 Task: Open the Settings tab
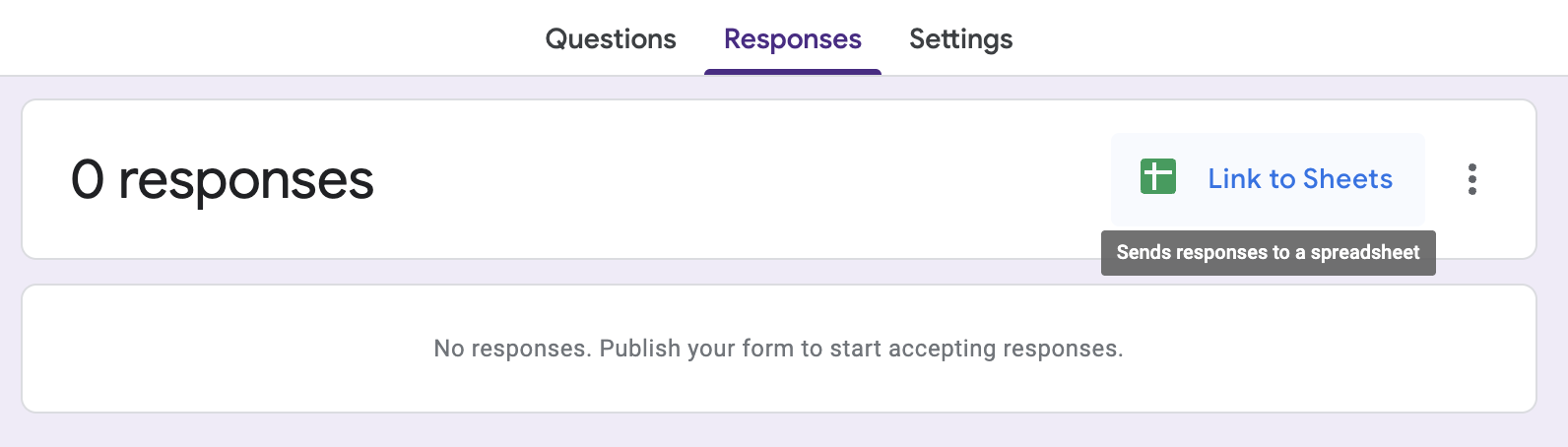pyautogui.click(x=960, y=39)
